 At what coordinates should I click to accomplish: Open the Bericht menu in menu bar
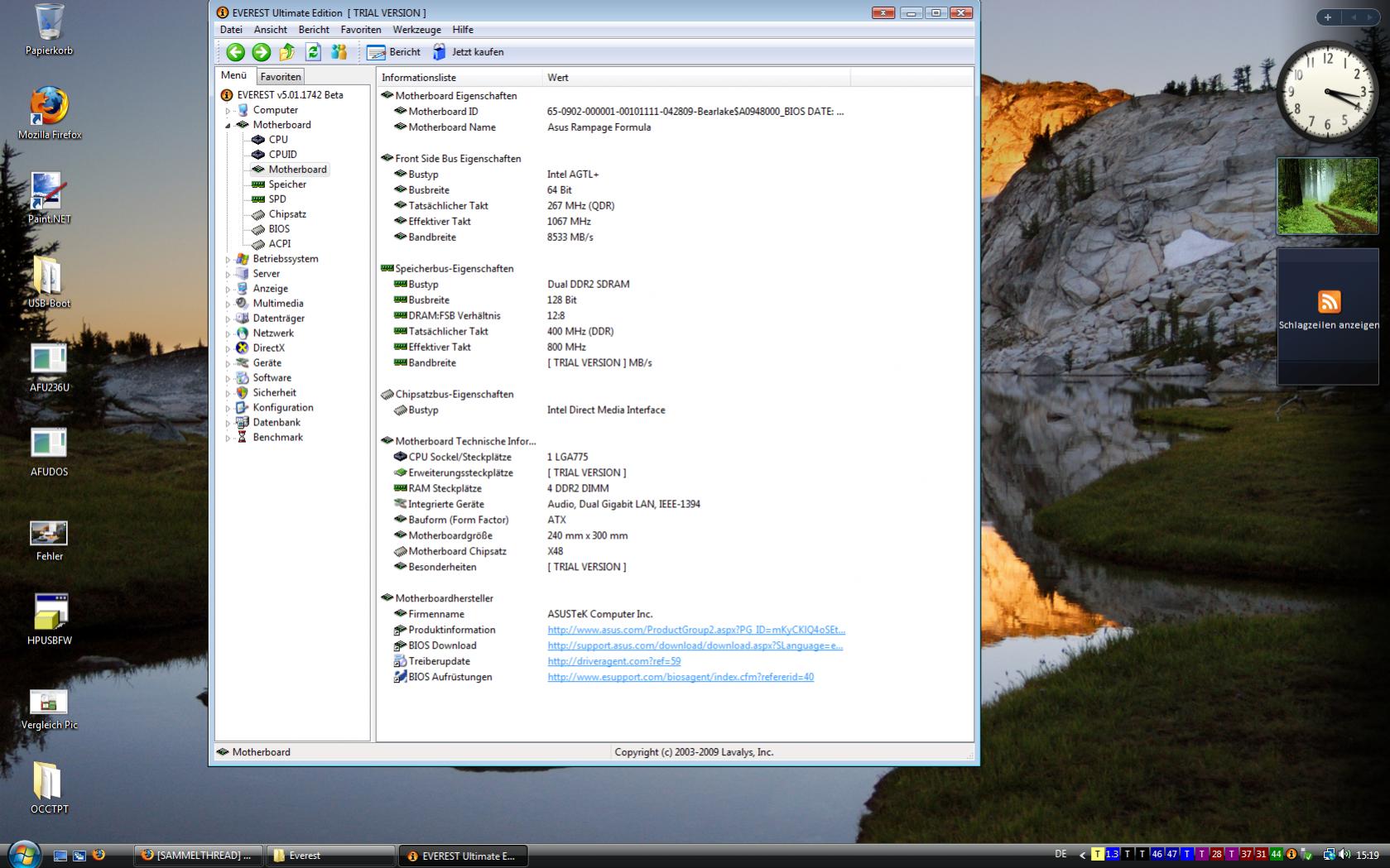pos(314,30)
